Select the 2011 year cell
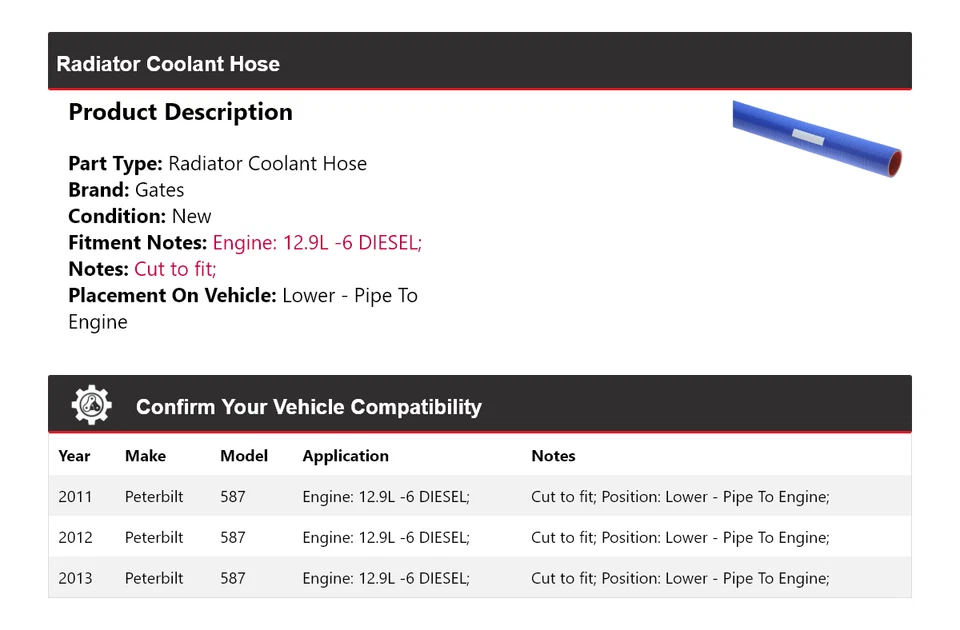The width and height of the screenshot is (960, 630). pos(75,497)
